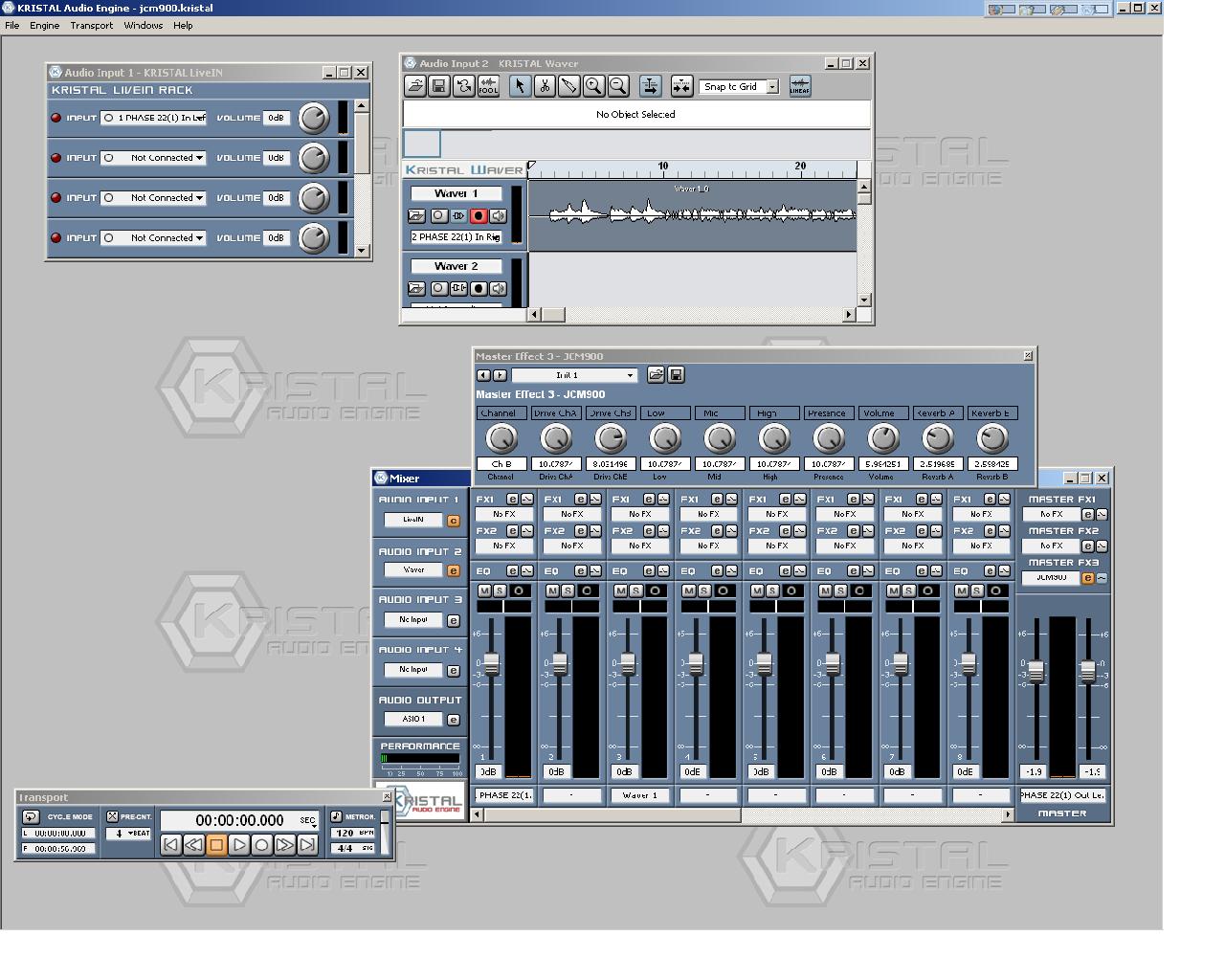1225x980 pixels.
Task: Zoom in with magnifier plus icon
Action: tap(593, 86)
